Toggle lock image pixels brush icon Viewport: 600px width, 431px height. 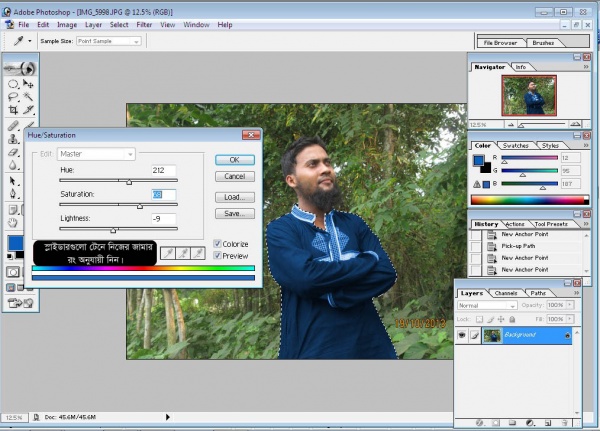coord(490,319)
